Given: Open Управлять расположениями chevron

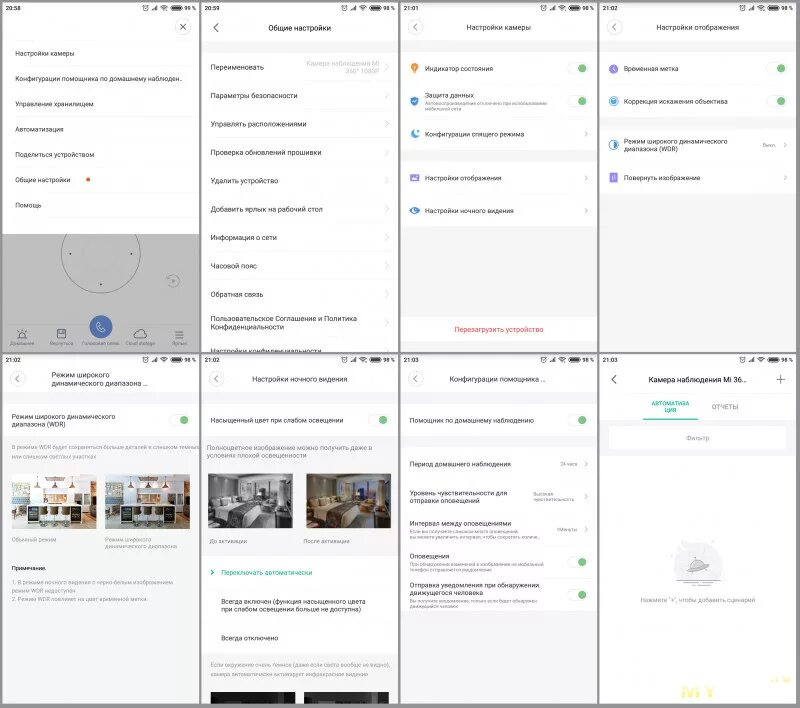Looking at the screenshot, I should (386, 124).
